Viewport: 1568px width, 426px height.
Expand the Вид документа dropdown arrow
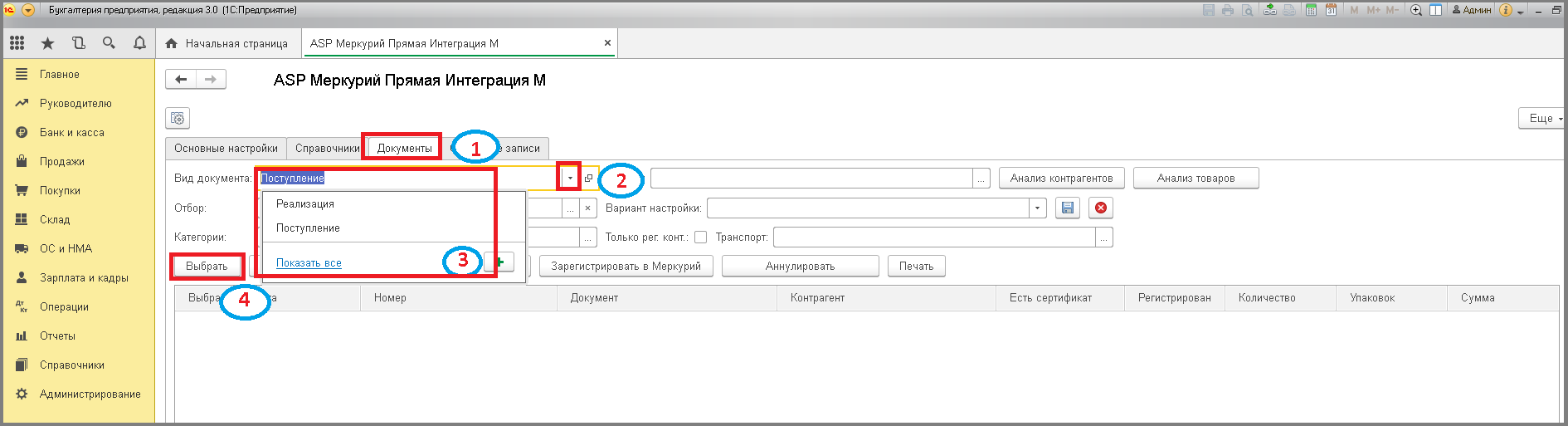click(570, 179)
